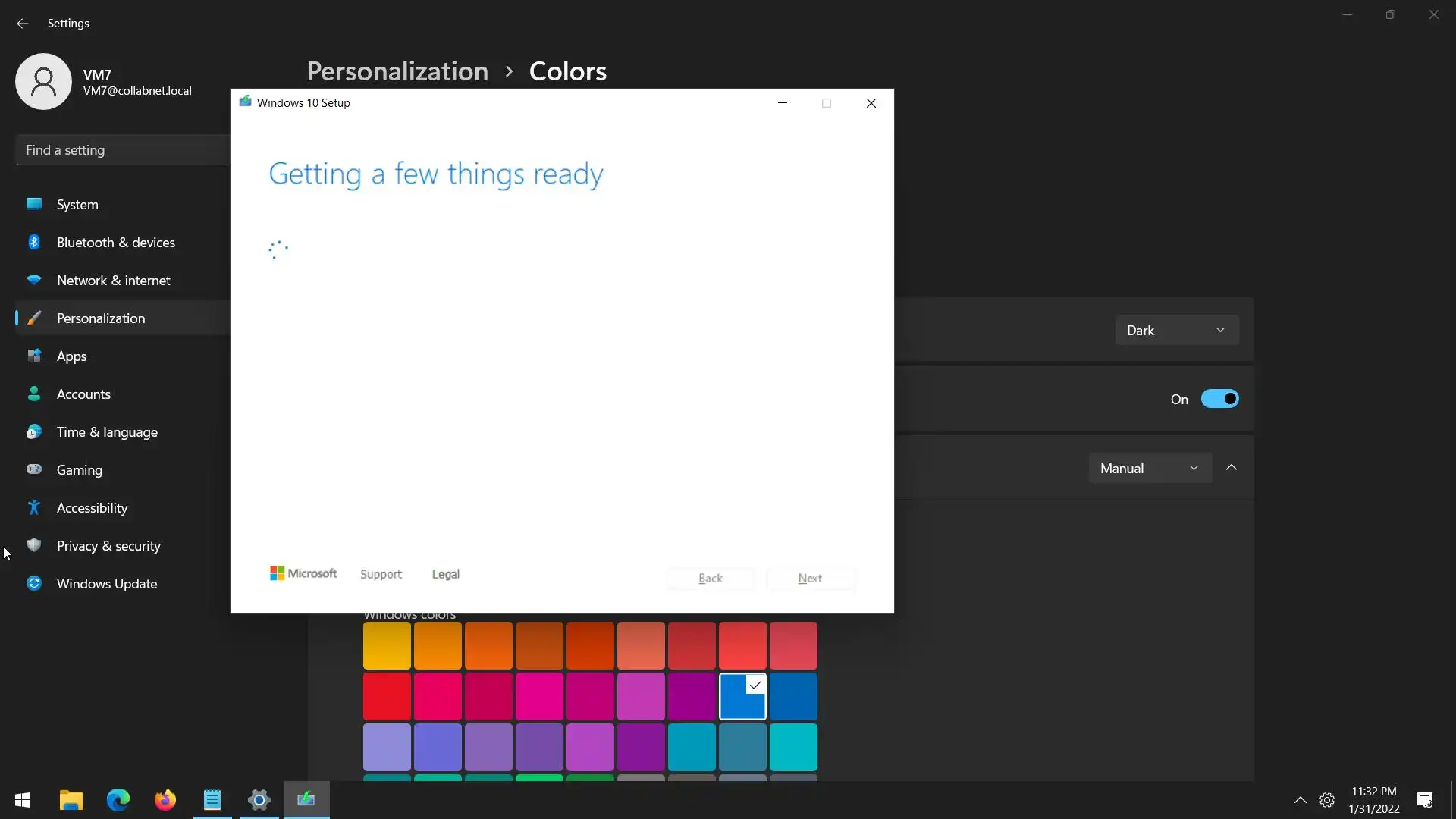Screen dimensions: 1456x819
Task: Click the Windows Start button
Action: point(23,800)
